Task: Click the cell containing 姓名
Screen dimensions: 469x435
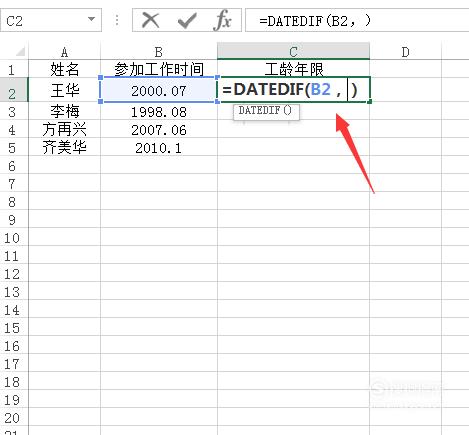Action: 64,69
